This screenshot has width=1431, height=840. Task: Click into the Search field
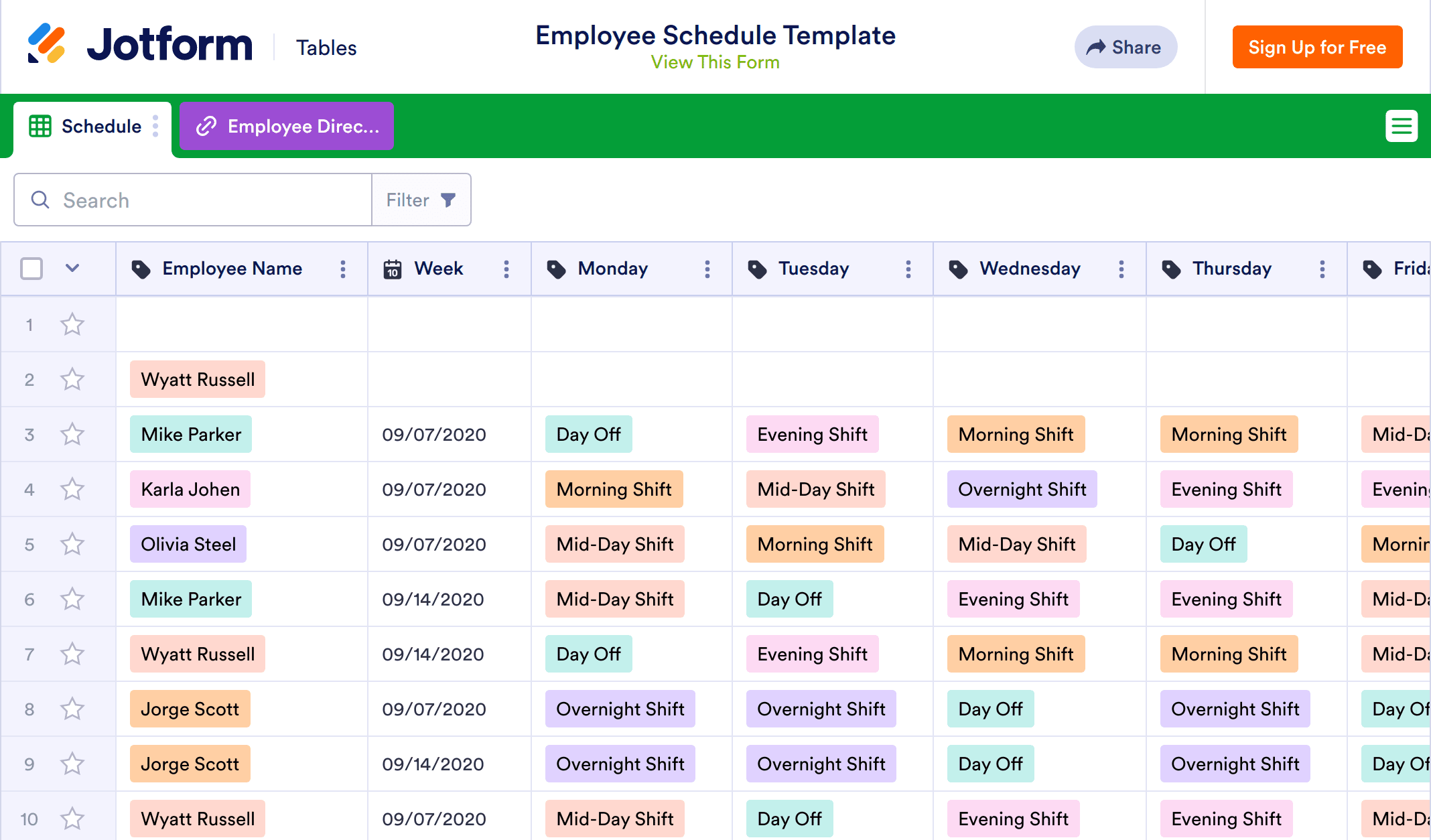pyautogui.click(x=201, y=200)
